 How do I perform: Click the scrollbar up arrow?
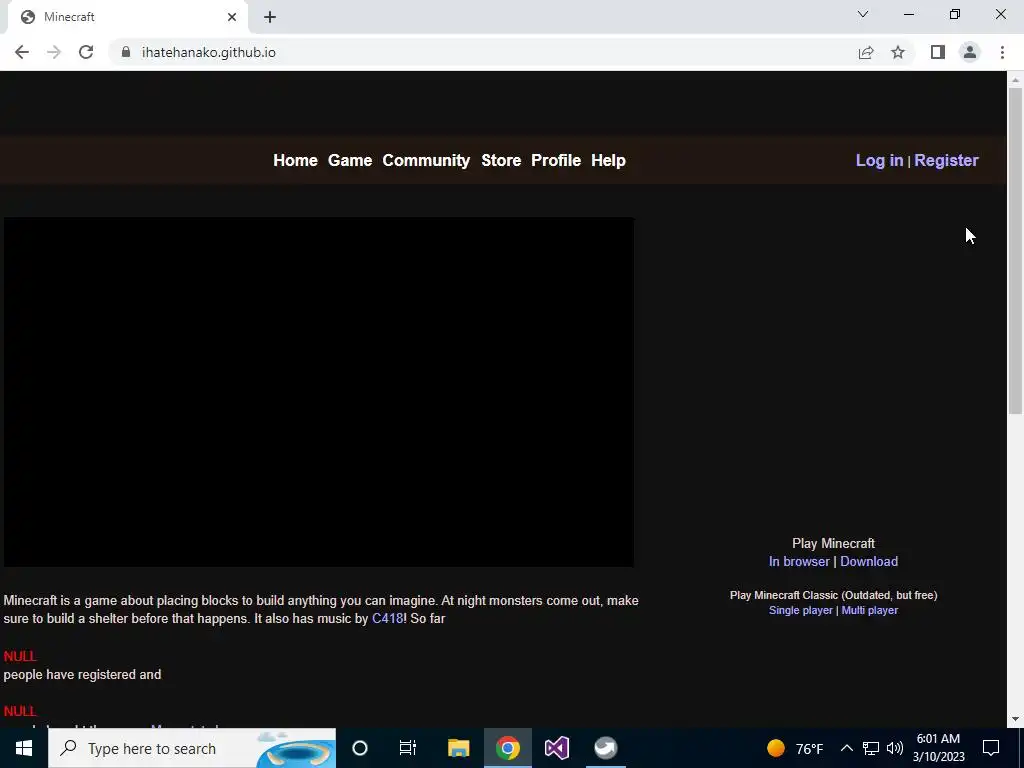[x=1015, y=80]
